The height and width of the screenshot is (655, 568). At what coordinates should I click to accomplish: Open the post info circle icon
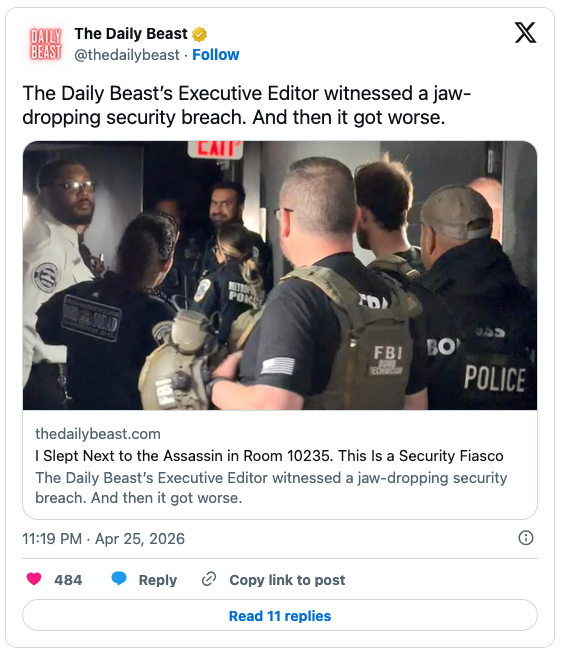point(525,538)
